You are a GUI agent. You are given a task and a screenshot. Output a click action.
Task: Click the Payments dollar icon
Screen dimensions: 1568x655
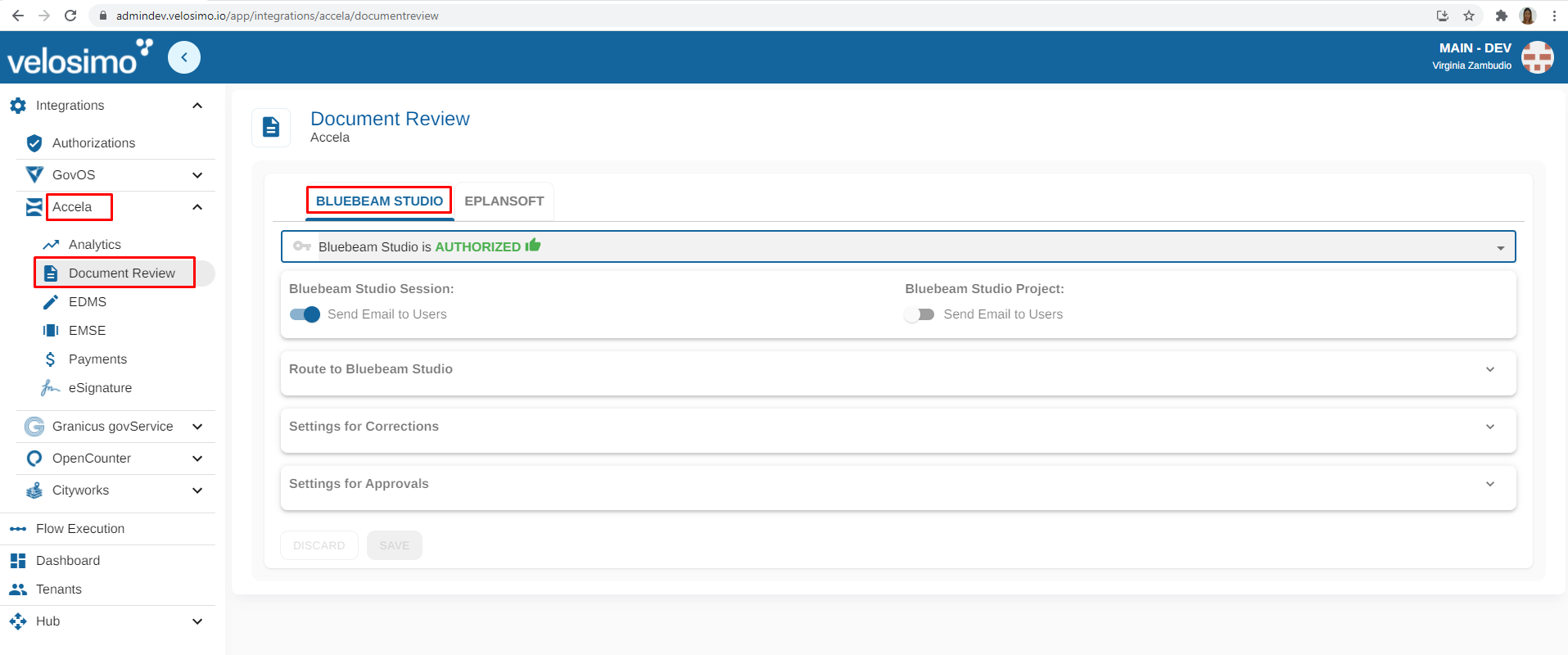(51, 359)
